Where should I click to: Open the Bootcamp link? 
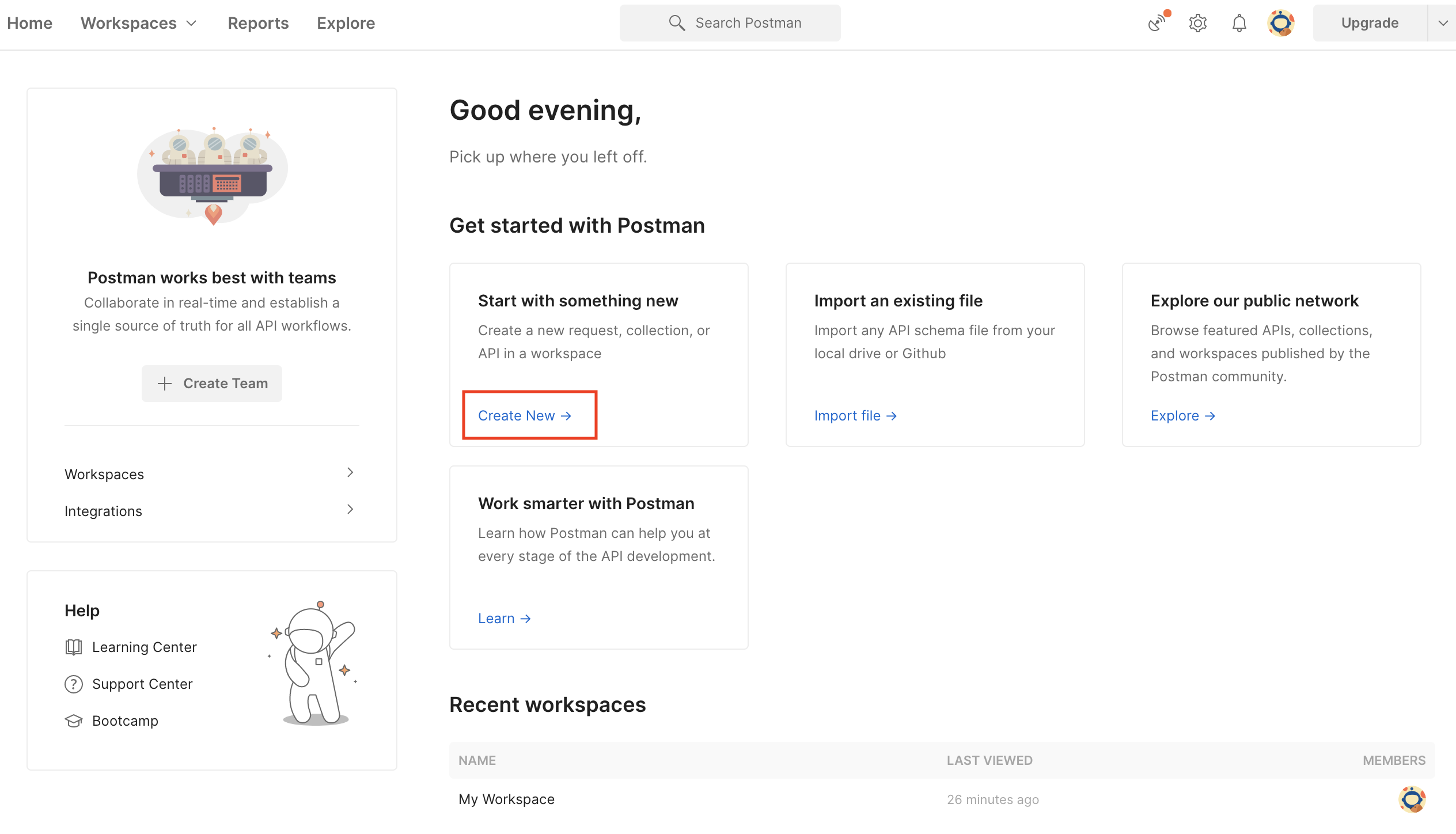point(125,721)
